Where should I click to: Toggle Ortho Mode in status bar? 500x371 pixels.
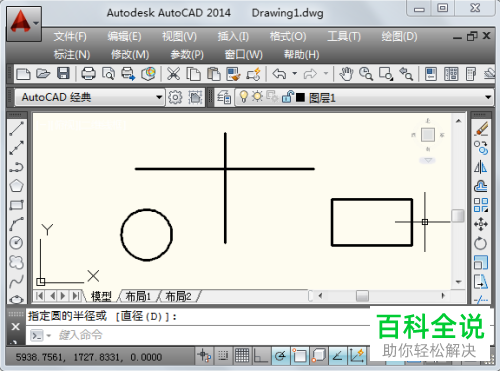point(261,356)
